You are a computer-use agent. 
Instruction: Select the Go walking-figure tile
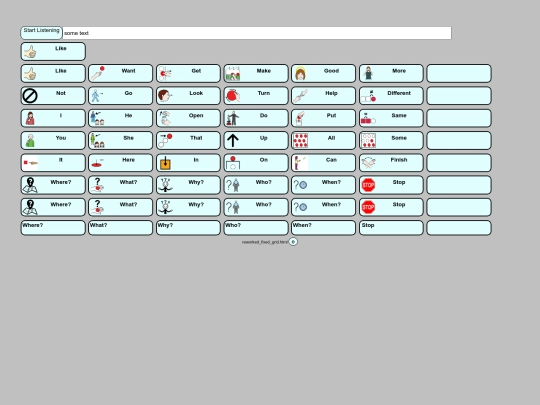(x=121, y=96)
